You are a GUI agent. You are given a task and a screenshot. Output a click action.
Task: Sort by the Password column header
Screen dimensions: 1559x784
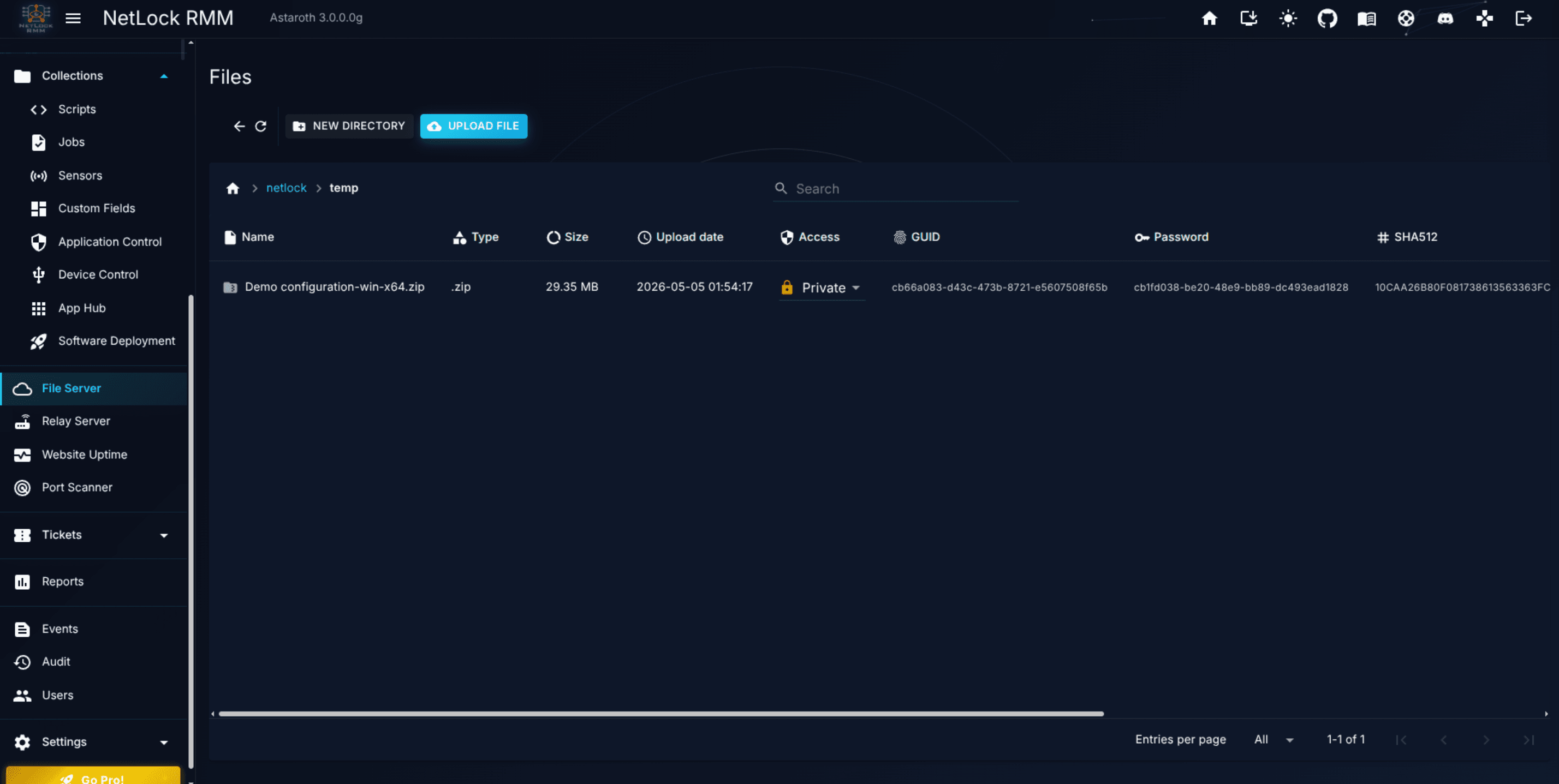click(x=1171, y=237)
